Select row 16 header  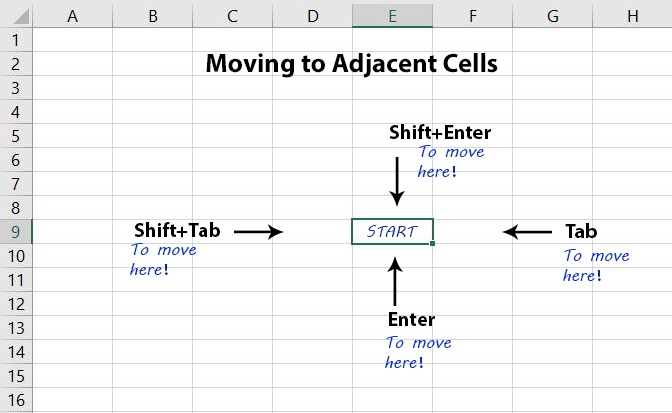tap(16, 400)
